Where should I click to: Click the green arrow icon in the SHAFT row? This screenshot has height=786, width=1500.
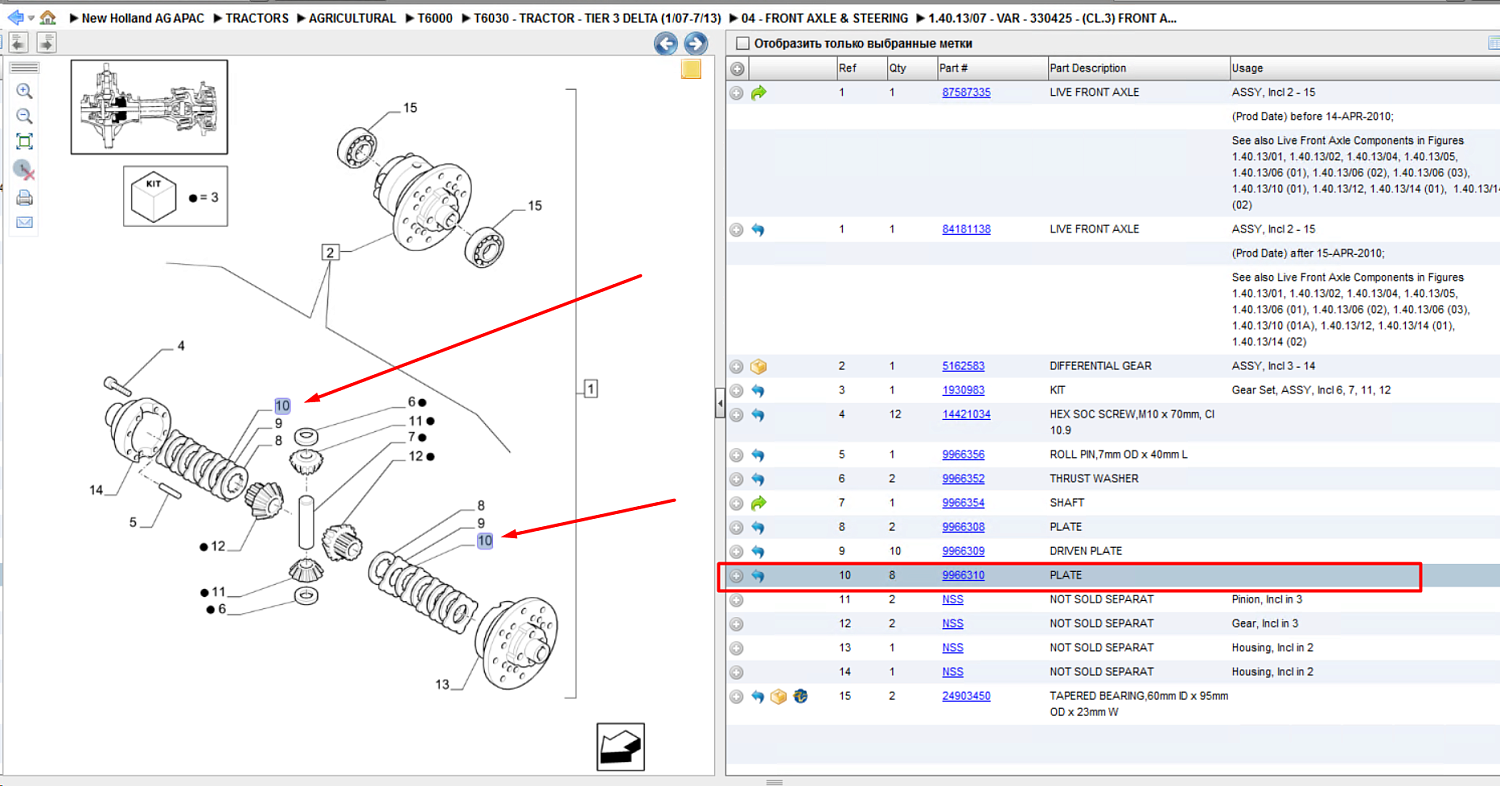click(x=758, y=503)
